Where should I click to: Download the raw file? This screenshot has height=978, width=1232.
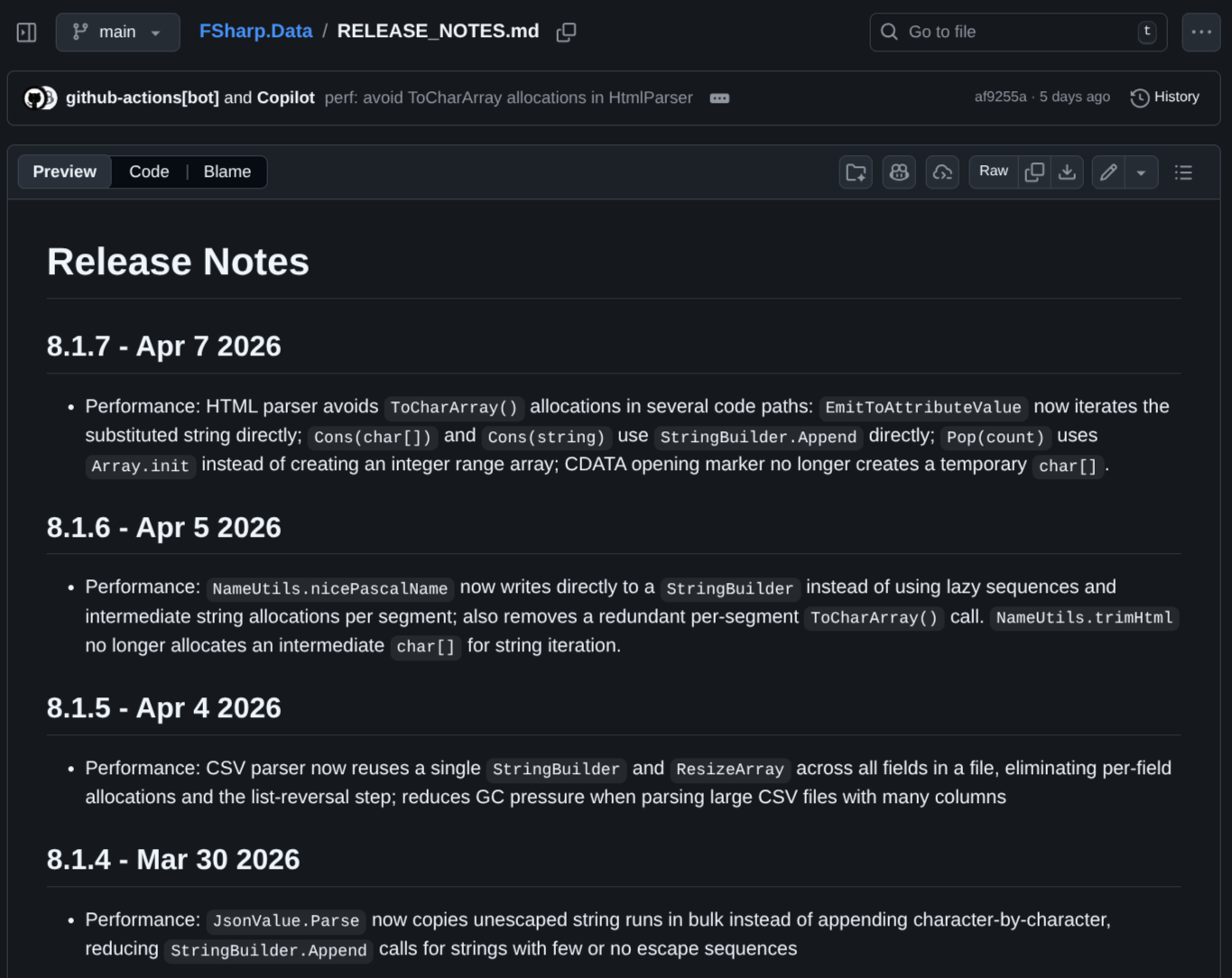[1067, 172]
